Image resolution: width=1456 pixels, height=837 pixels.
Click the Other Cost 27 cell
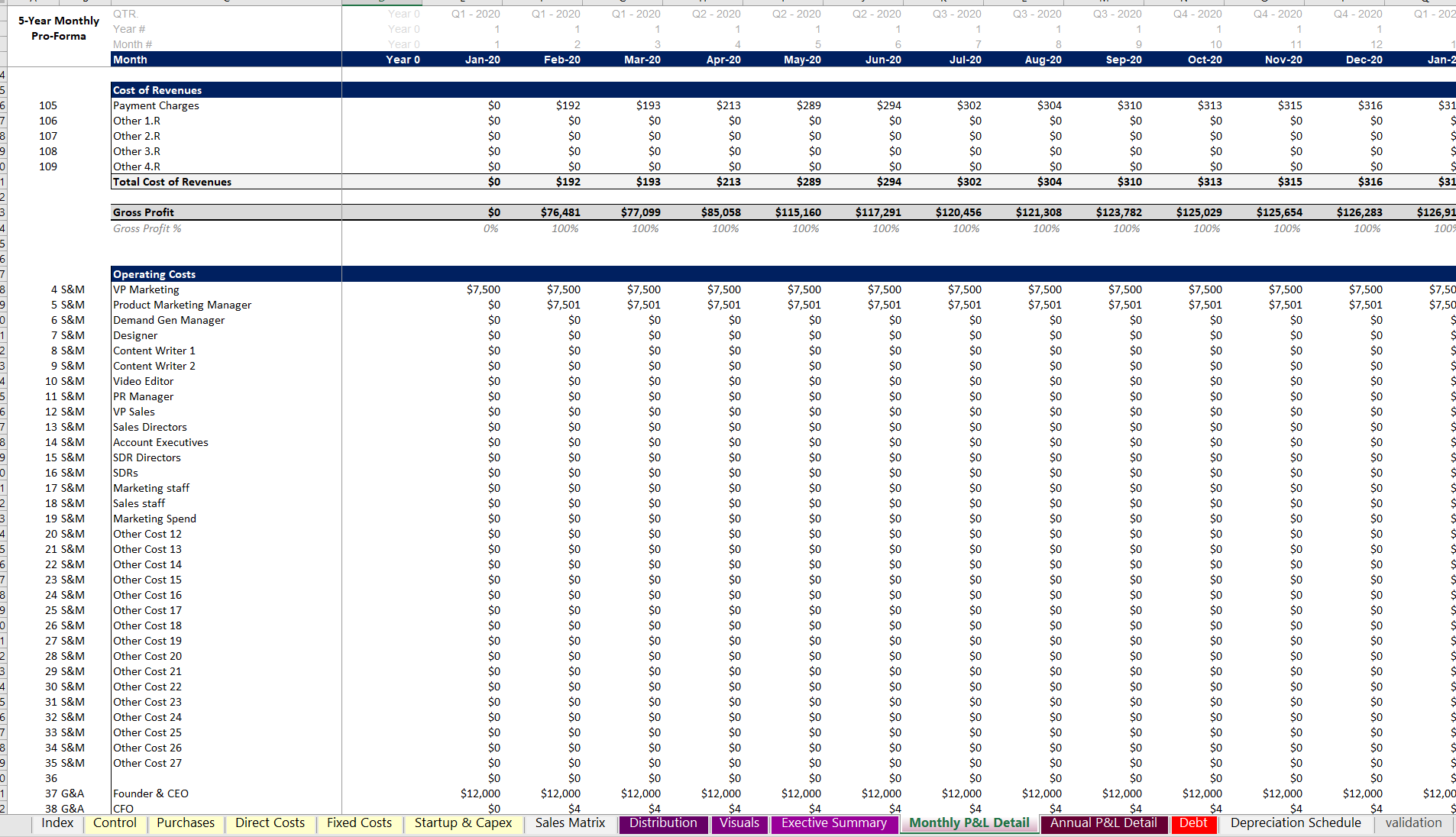(147, 763)
